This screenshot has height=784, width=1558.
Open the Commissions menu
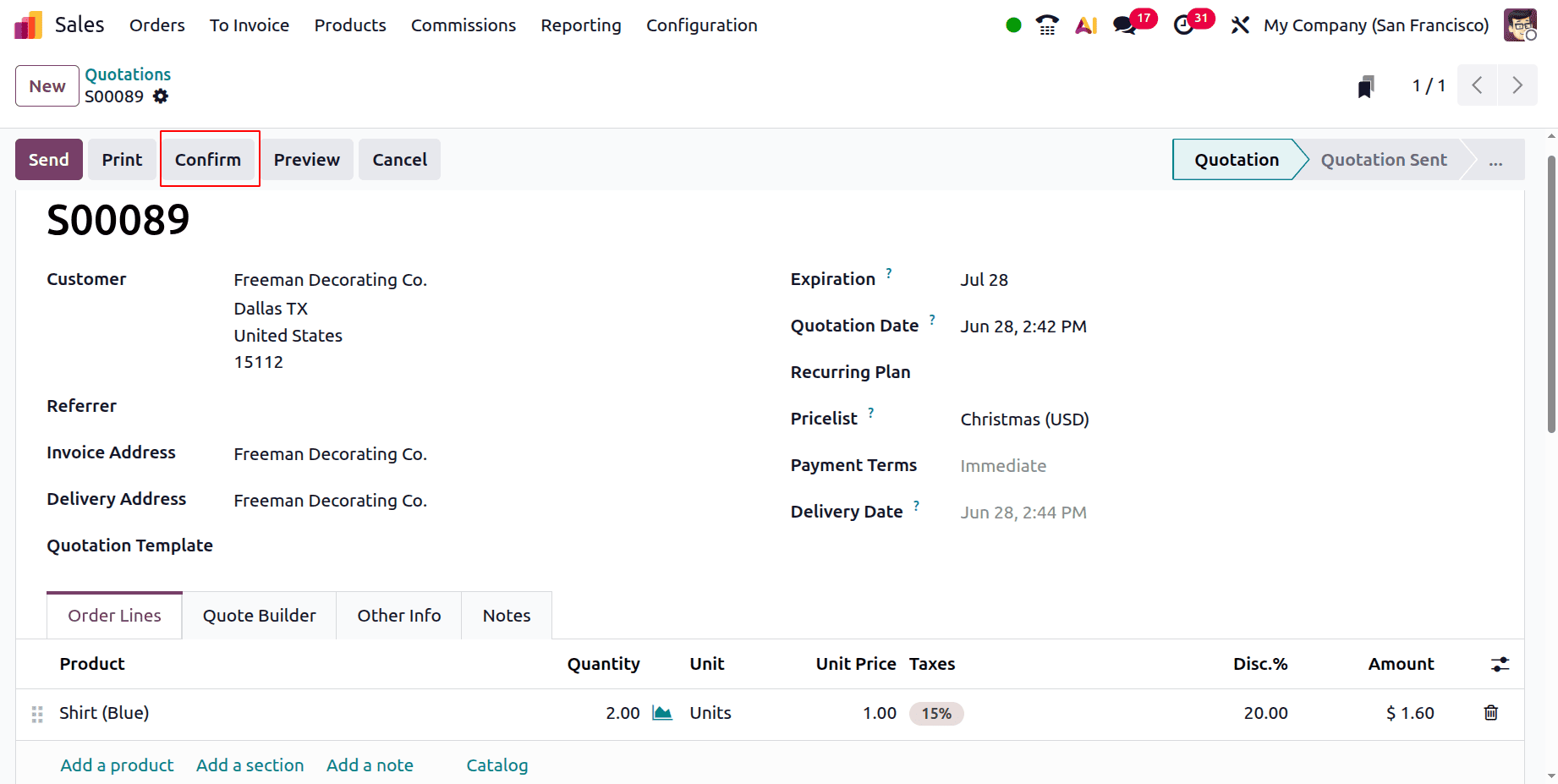[464, 25]
